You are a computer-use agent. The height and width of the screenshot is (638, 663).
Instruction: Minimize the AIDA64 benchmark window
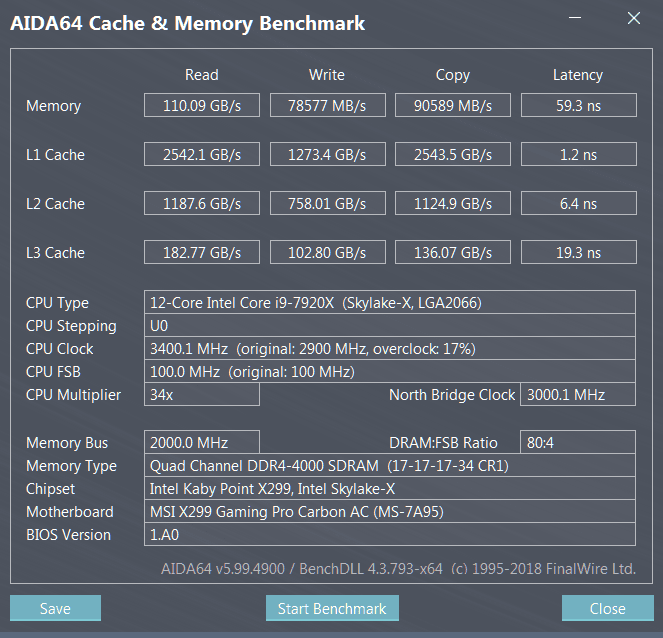coord(573,18)
